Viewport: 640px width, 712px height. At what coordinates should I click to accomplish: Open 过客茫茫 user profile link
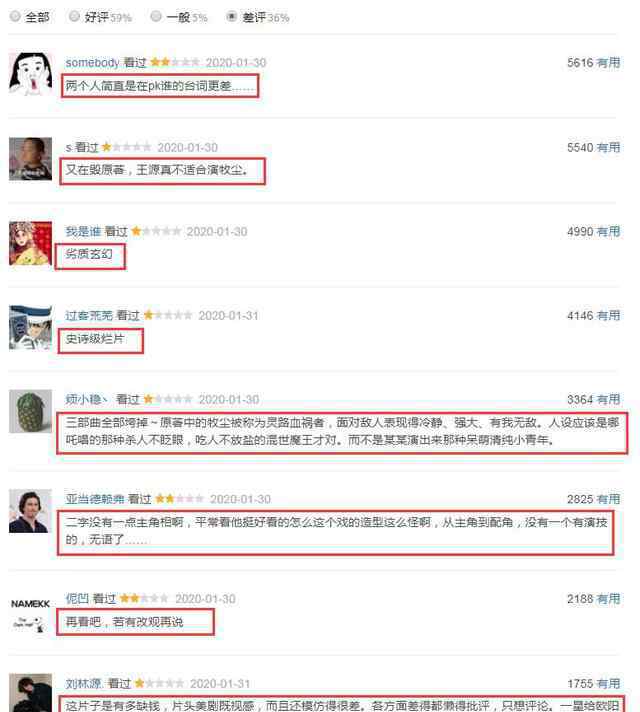tap(89, 315)
